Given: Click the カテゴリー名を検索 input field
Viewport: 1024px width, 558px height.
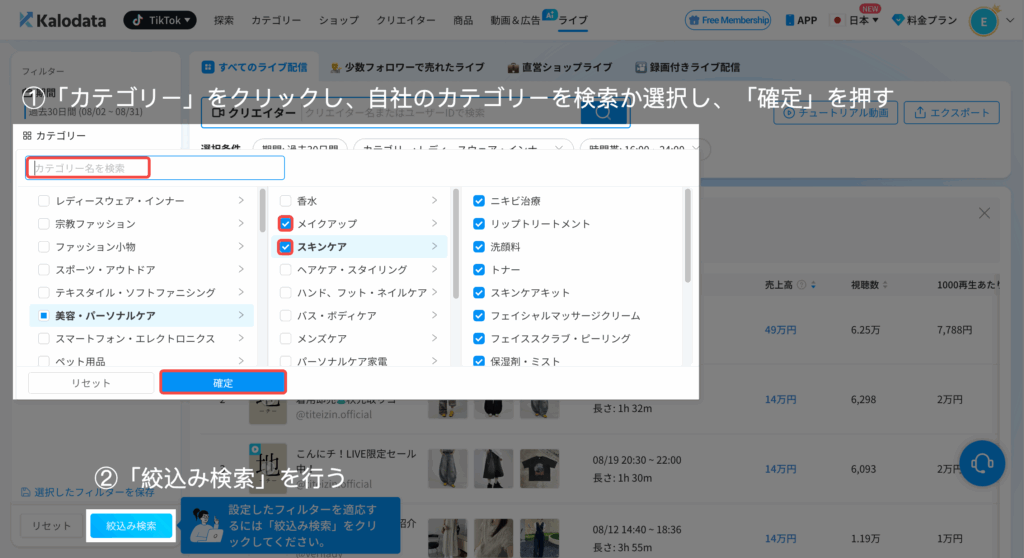Looking at the screenshot, I should pos(155,168).
